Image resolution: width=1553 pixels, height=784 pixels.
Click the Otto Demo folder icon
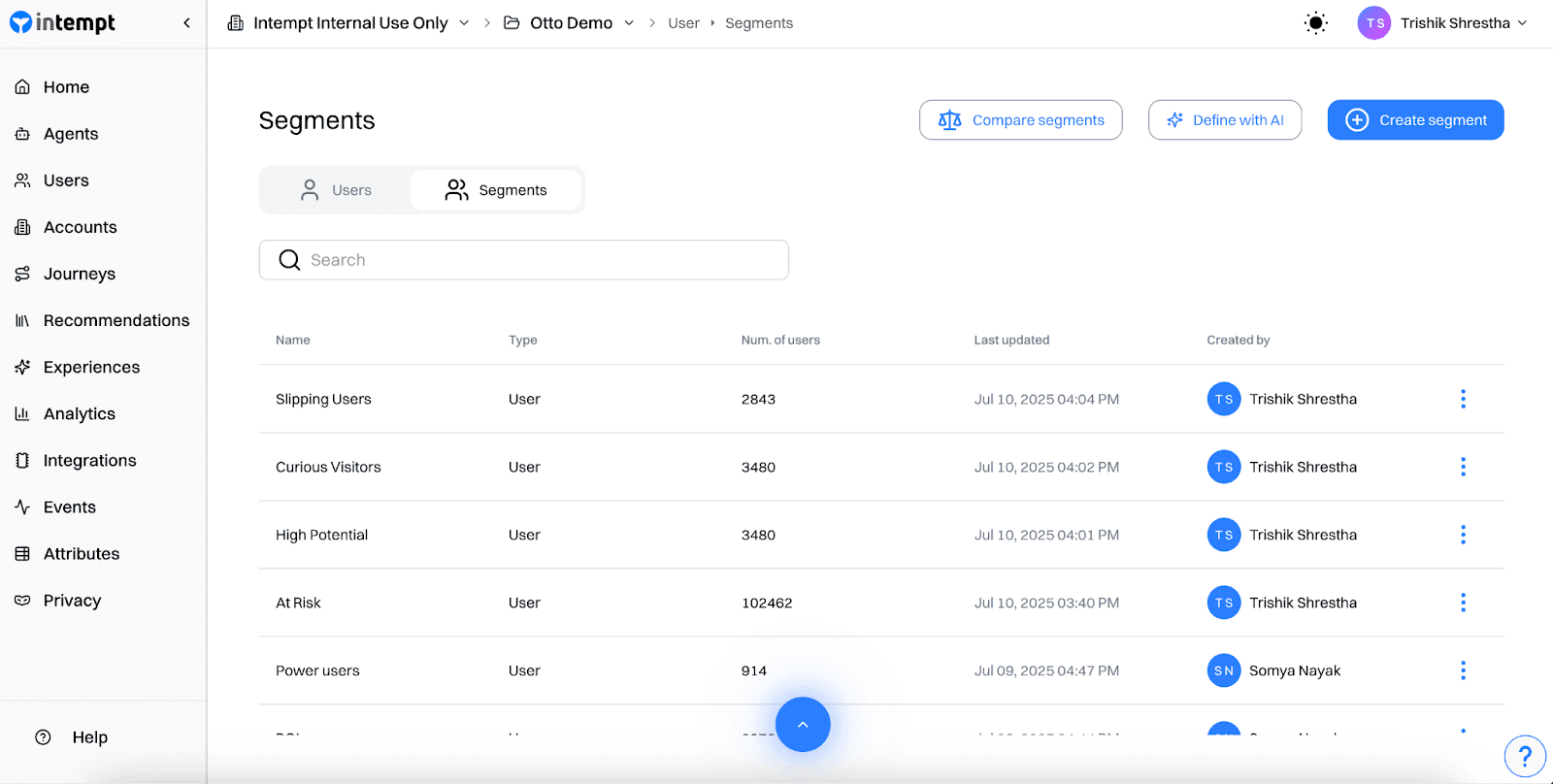[512, 22]
